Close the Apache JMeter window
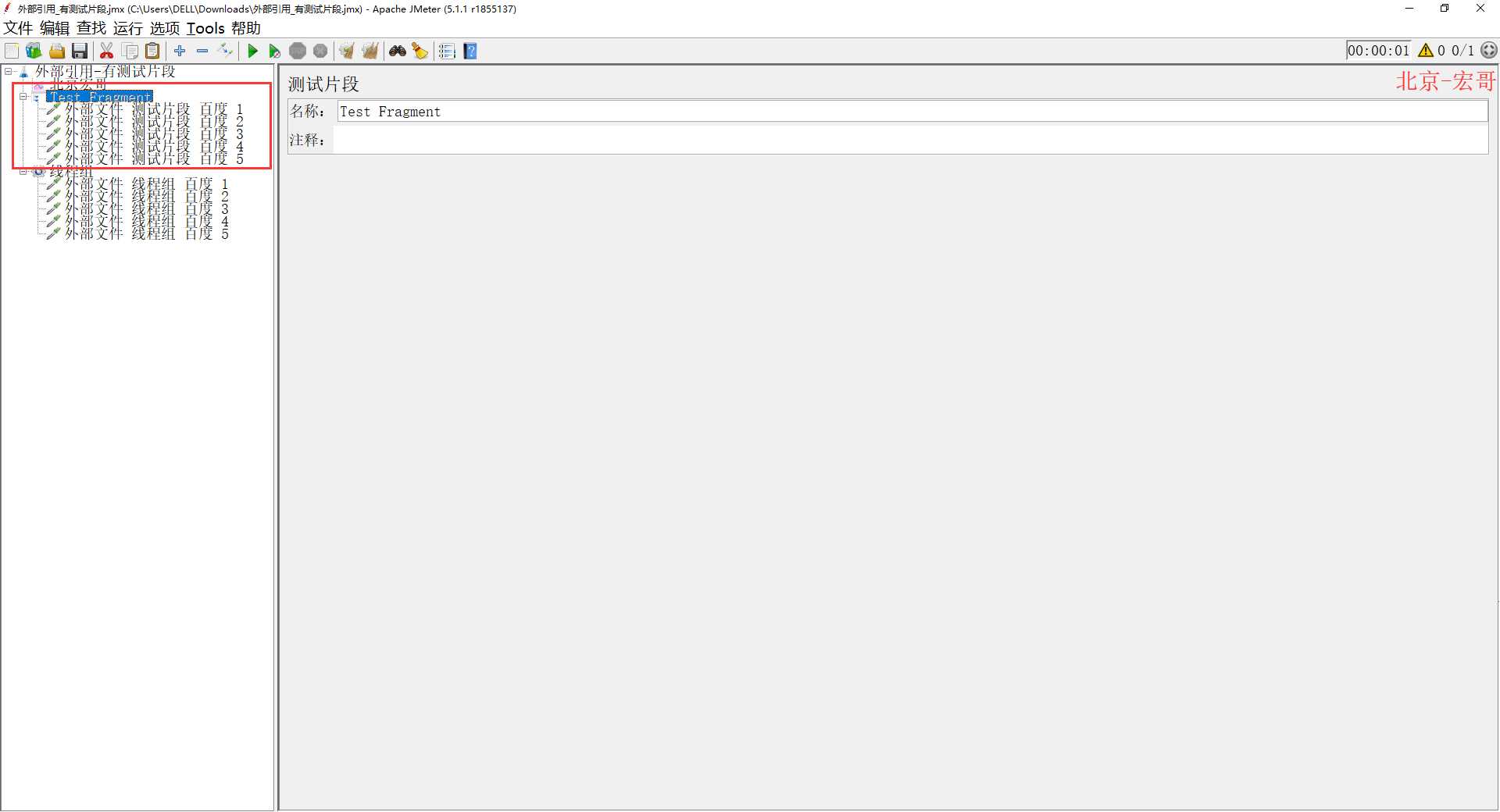 pos(1480,9)
